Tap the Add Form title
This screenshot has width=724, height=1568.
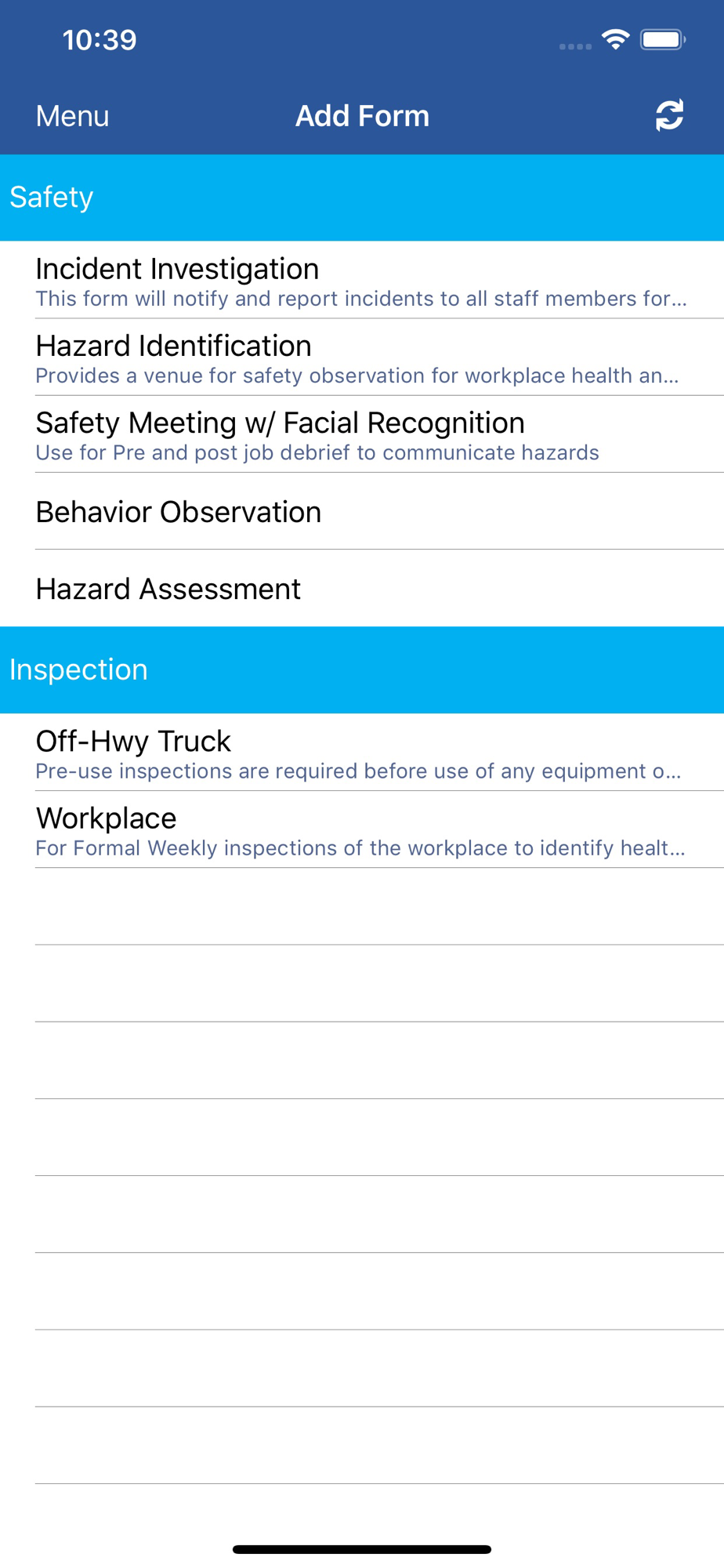(362, 116)
